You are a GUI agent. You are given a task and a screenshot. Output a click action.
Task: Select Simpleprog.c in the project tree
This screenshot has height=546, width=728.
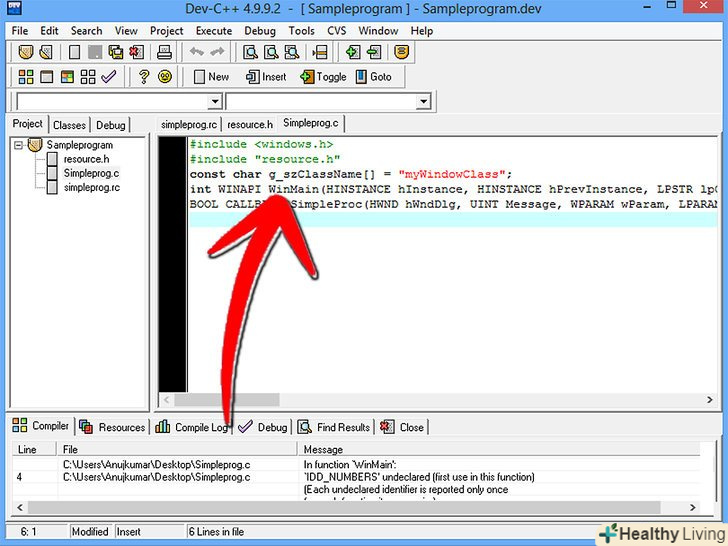click(x=91, y=173)
